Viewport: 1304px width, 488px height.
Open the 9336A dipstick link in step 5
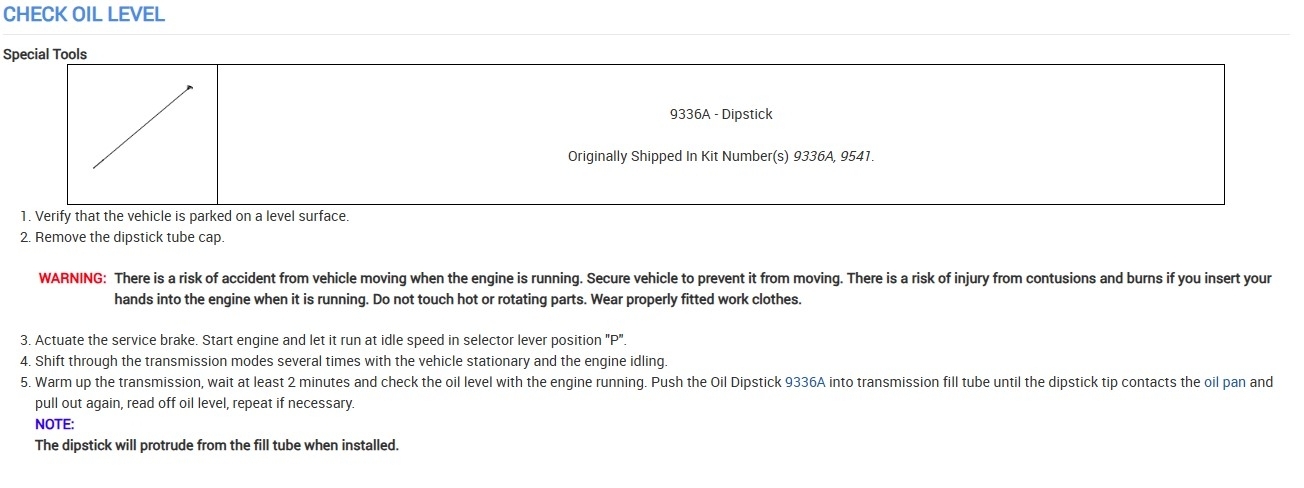(x=805, y=382)
